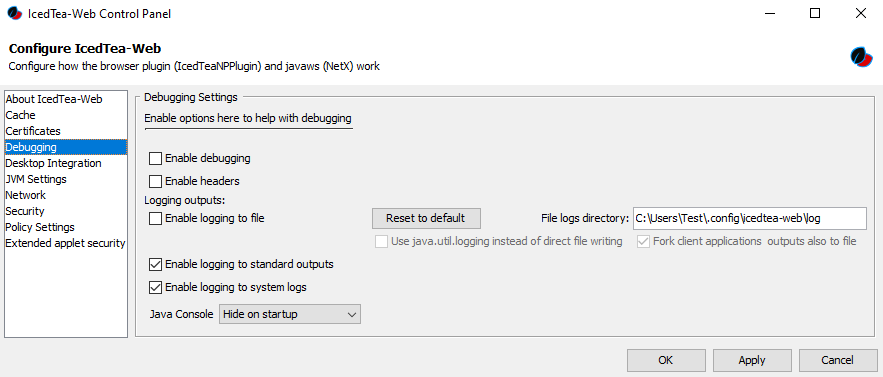Minimize the IcedTea-Web Control Panel window
The height and width of the screenshot is (377, 883).
pyautogui.click(x=769, y=14)
